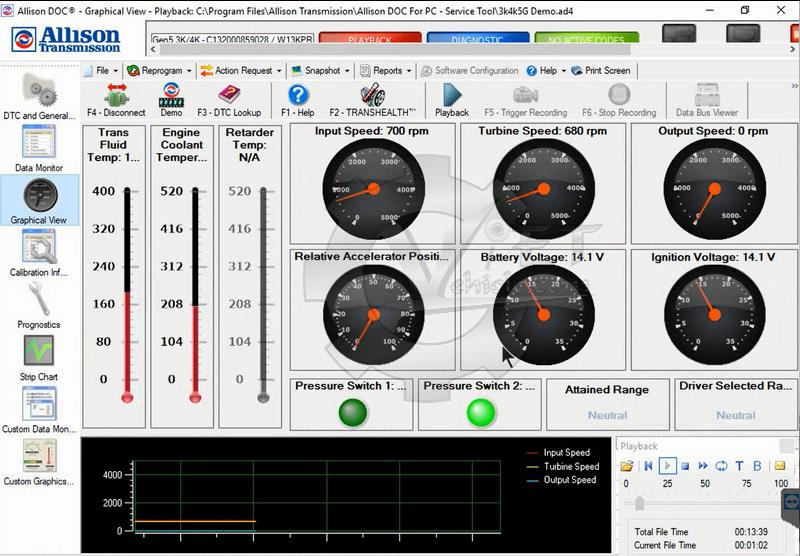Click the envelope icon in Playback panel
Screen dimensions: 800x556
tap(780, 465)
